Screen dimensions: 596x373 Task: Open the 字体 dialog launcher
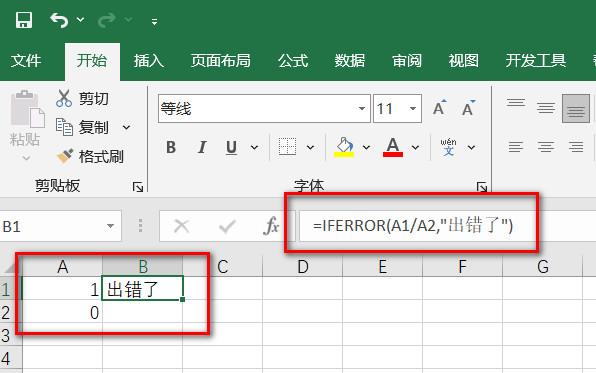click(x=482, y=187)
